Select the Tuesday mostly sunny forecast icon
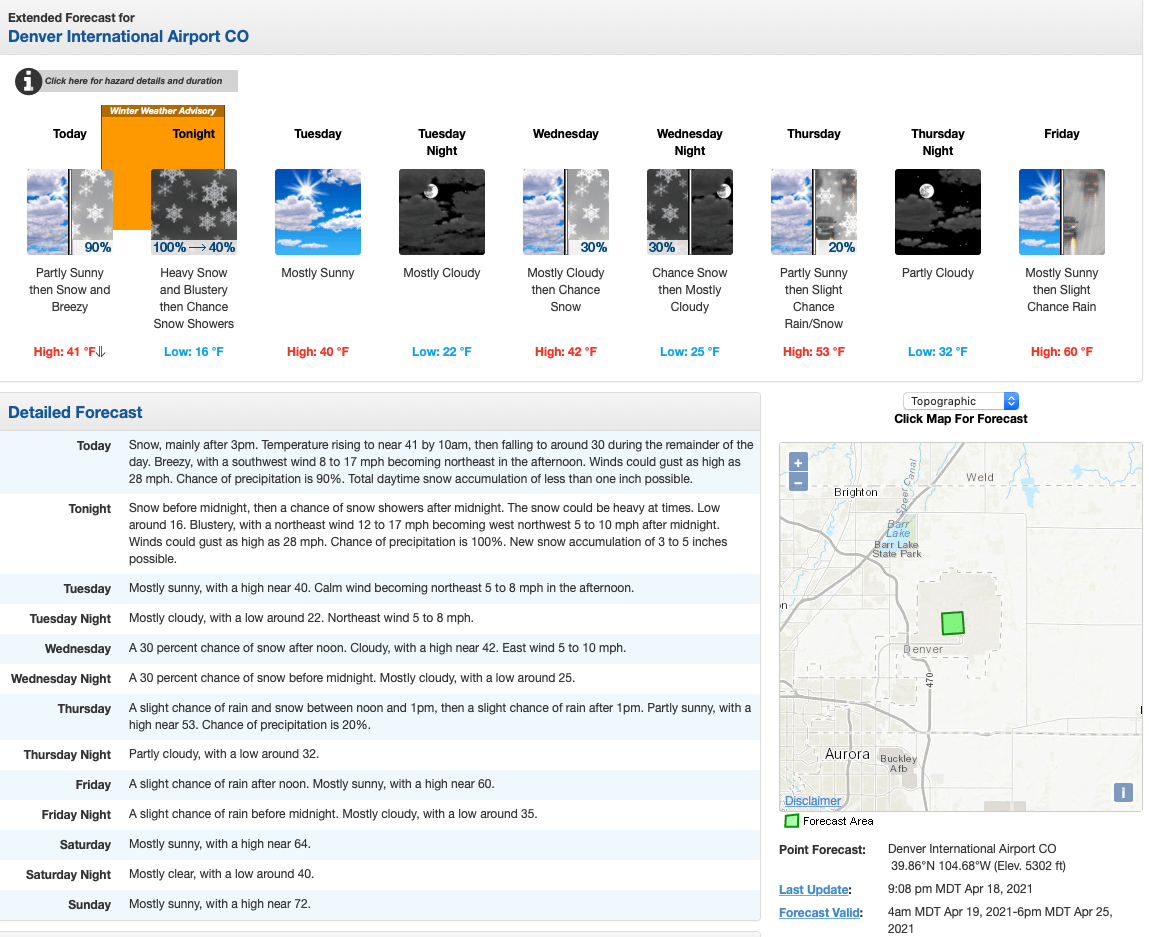1149x937 pixels. point(318,212)
